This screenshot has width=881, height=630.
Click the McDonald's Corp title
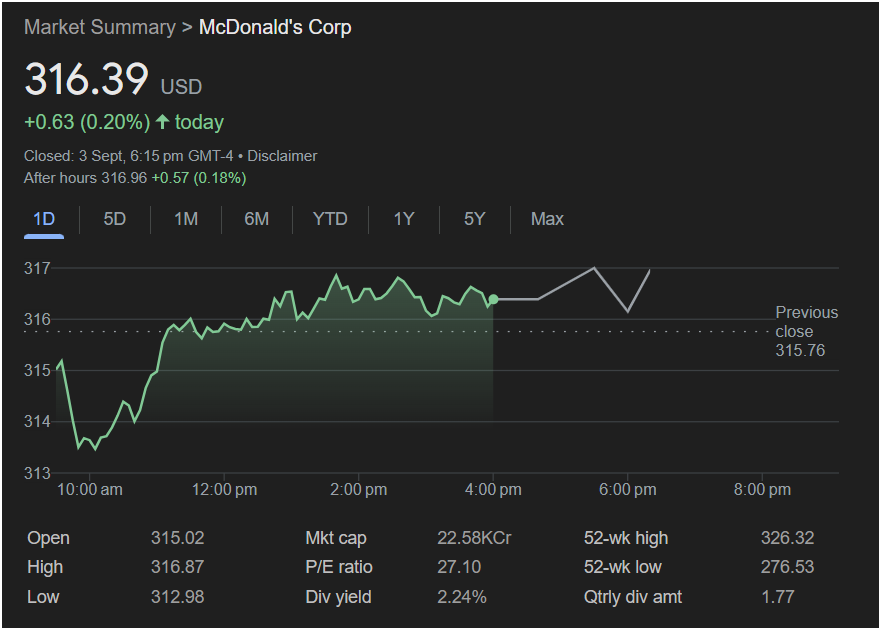(x=275, y=27)
